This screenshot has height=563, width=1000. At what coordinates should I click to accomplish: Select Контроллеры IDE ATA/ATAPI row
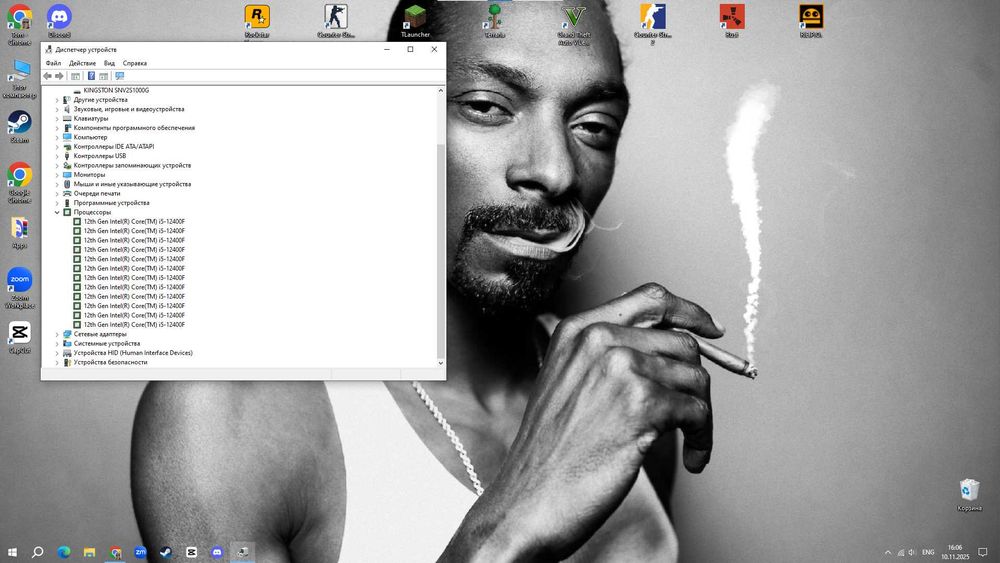[114, 147]
